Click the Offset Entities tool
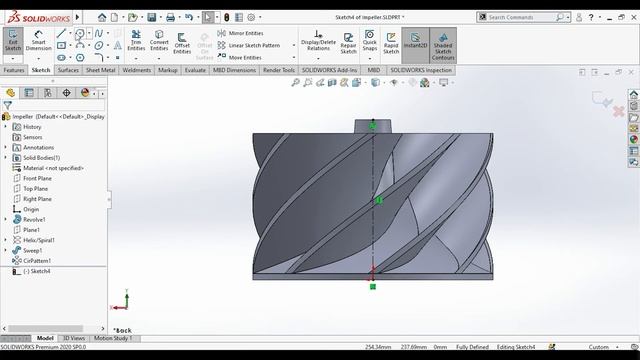The image size is (640, 360). click(x=182, y=43)
